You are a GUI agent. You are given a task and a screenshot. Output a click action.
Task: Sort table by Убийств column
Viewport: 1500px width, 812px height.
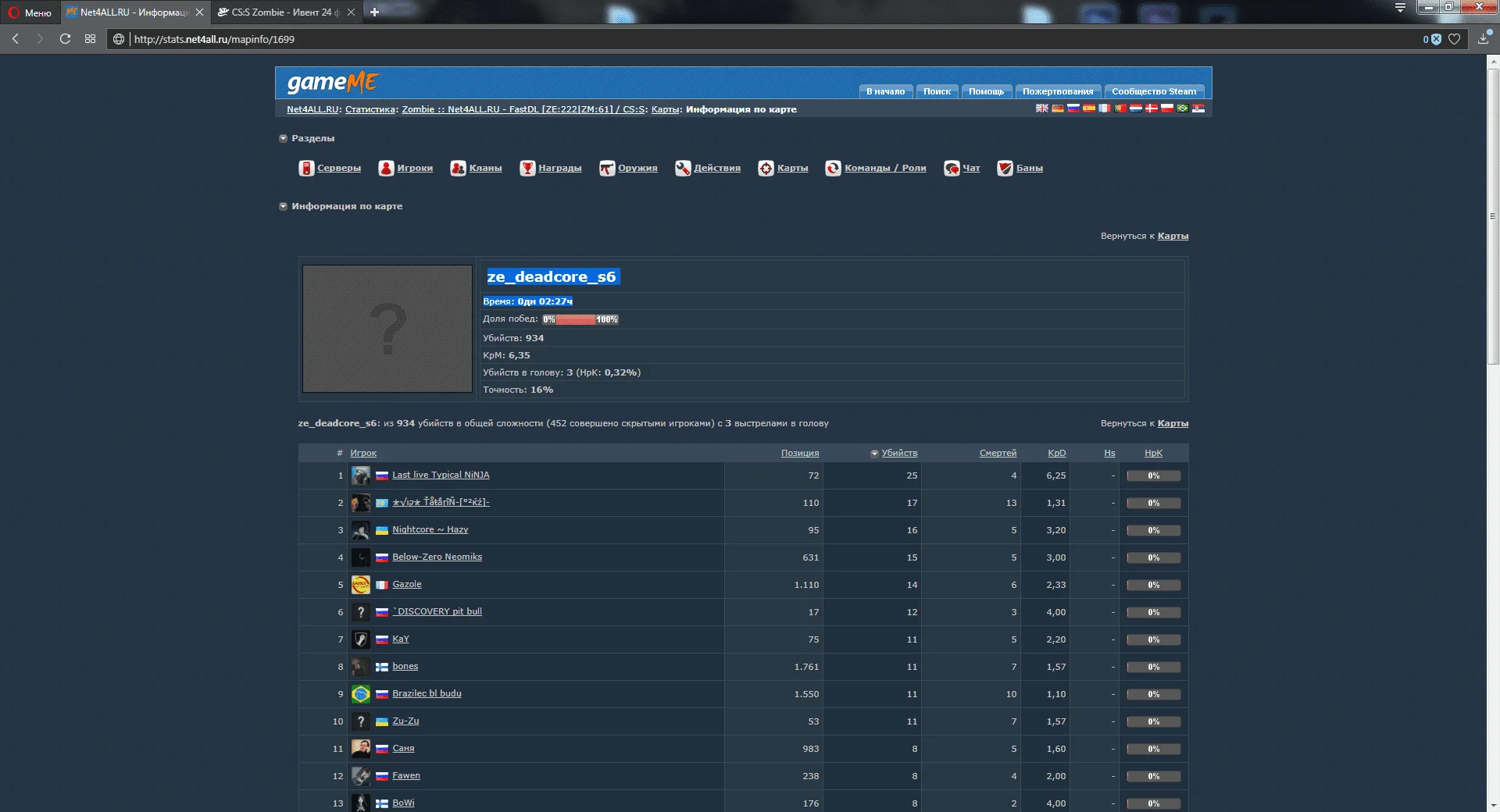[x=899, y=454]
